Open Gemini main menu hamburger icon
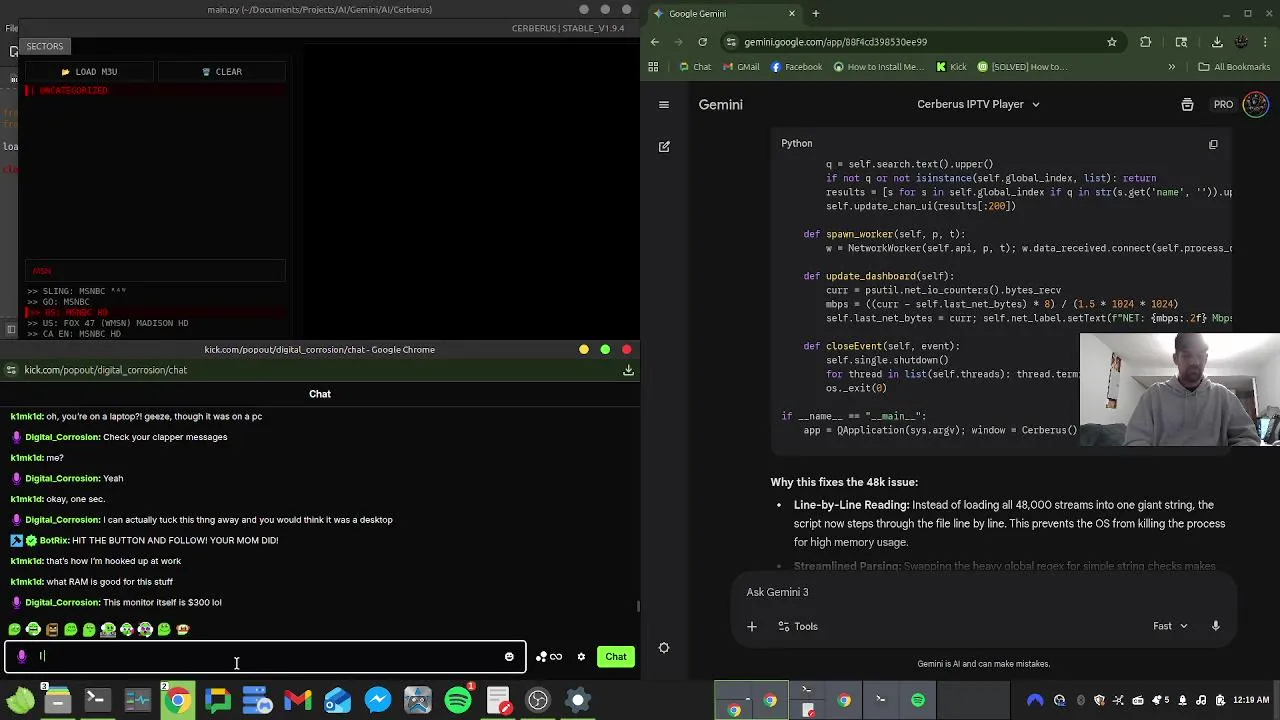 coord(664,104)
